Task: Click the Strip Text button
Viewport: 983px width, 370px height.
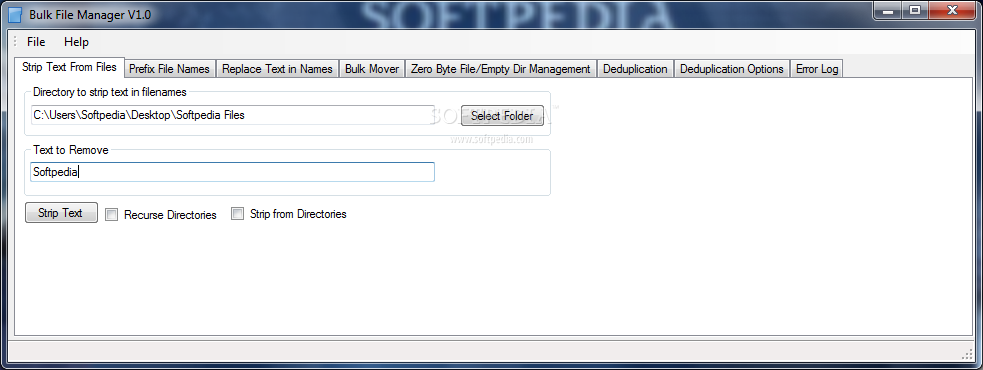Action: coord(61,213)
